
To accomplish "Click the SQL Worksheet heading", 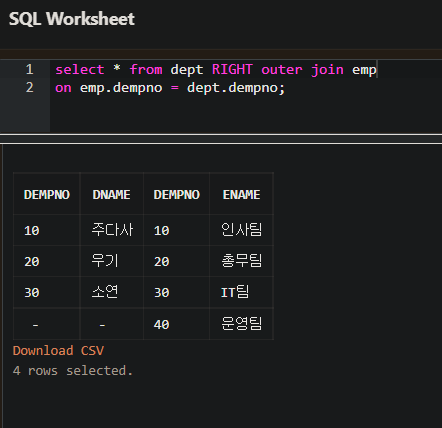I will [x=72, y=19].
